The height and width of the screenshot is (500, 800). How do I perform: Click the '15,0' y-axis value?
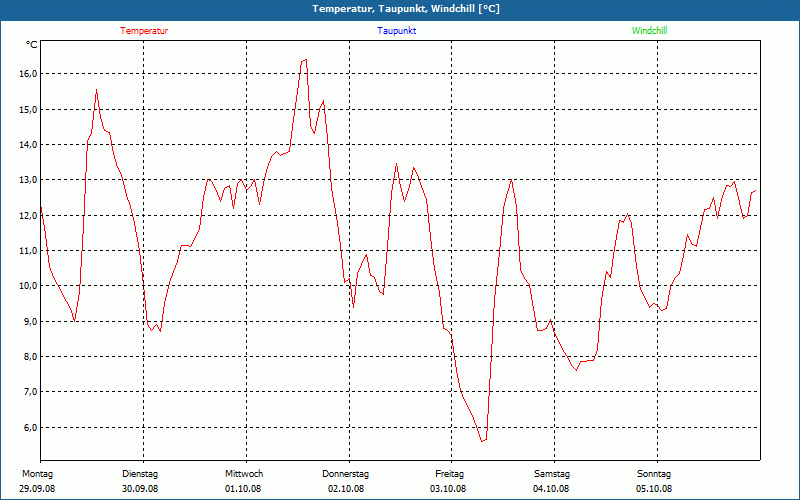click(29, 109)
